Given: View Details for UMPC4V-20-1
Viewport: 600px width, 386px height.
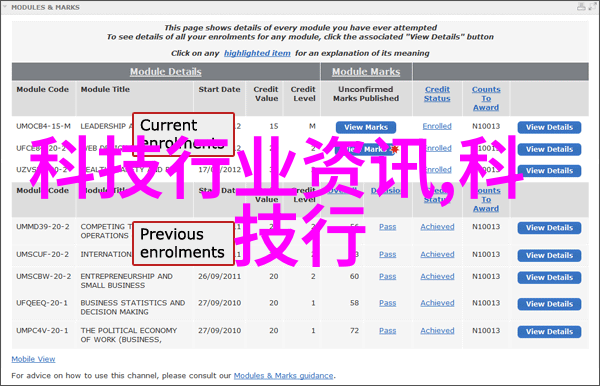Looking at the screenshot, I should click(549, 332).
